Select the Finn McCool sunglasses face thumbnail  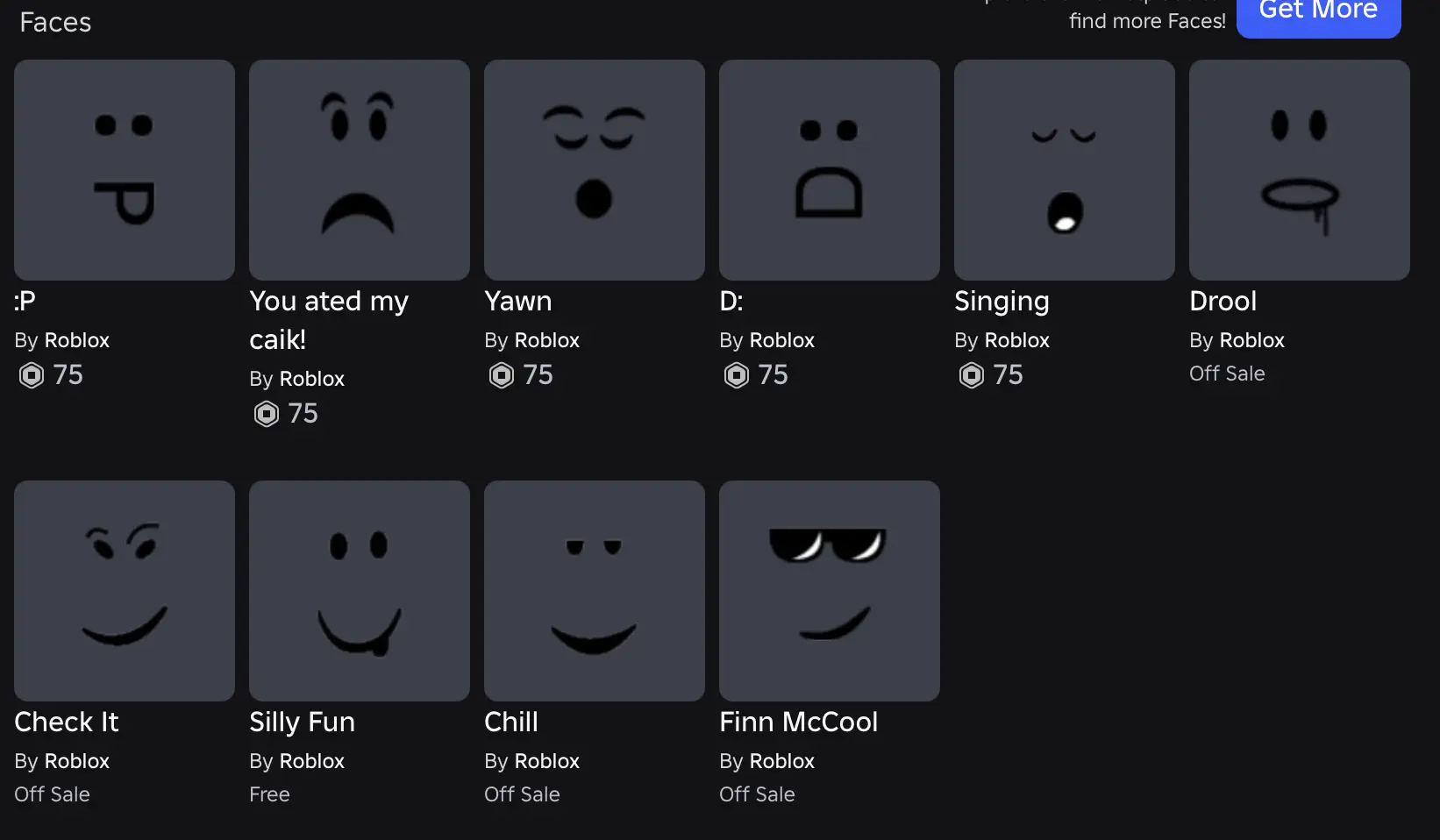pos(830,591)
